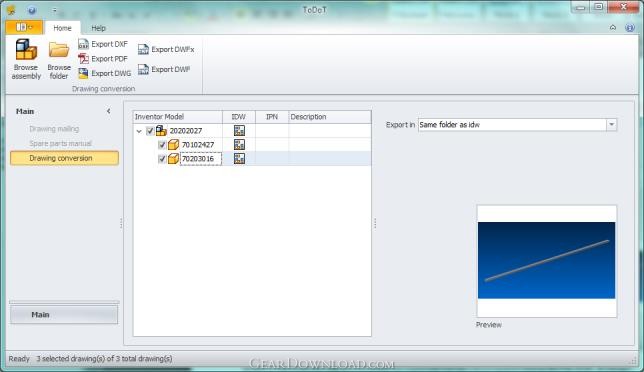Toggle the checkbox for part 70102427
Image resolution: width=644 pixels, height=372 pixels.
pos(162,145)
